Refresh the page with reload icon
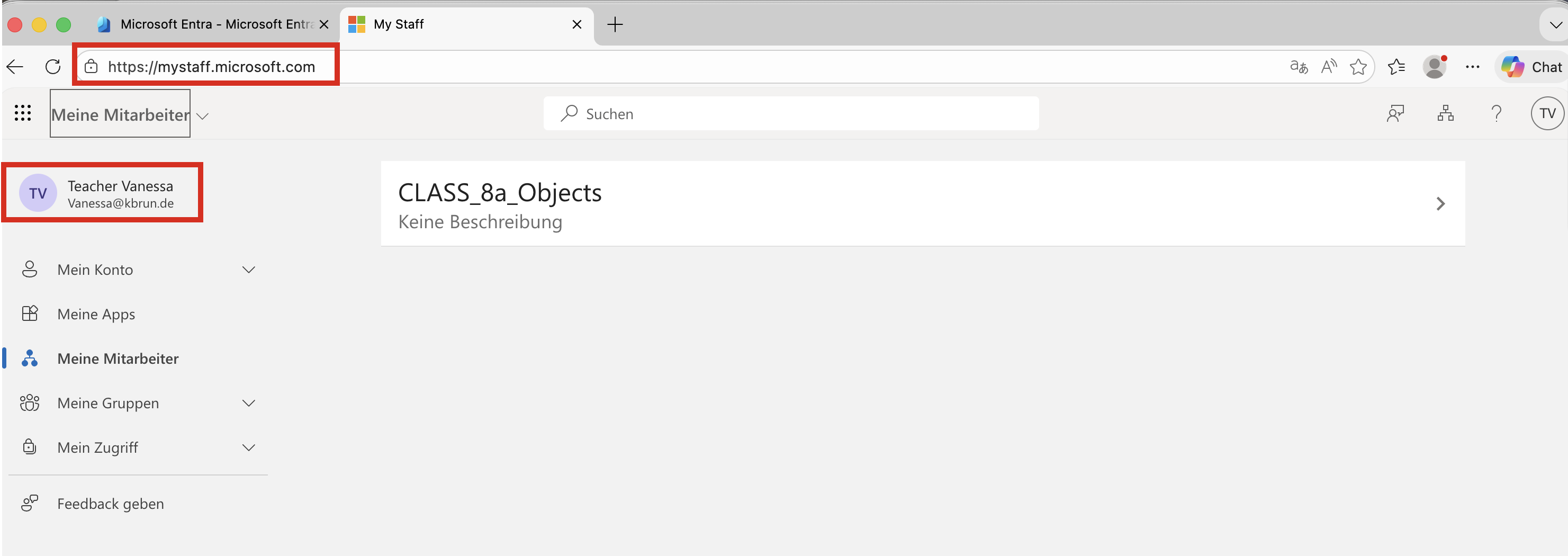The image size is (1568, 556). coord(53,67)
